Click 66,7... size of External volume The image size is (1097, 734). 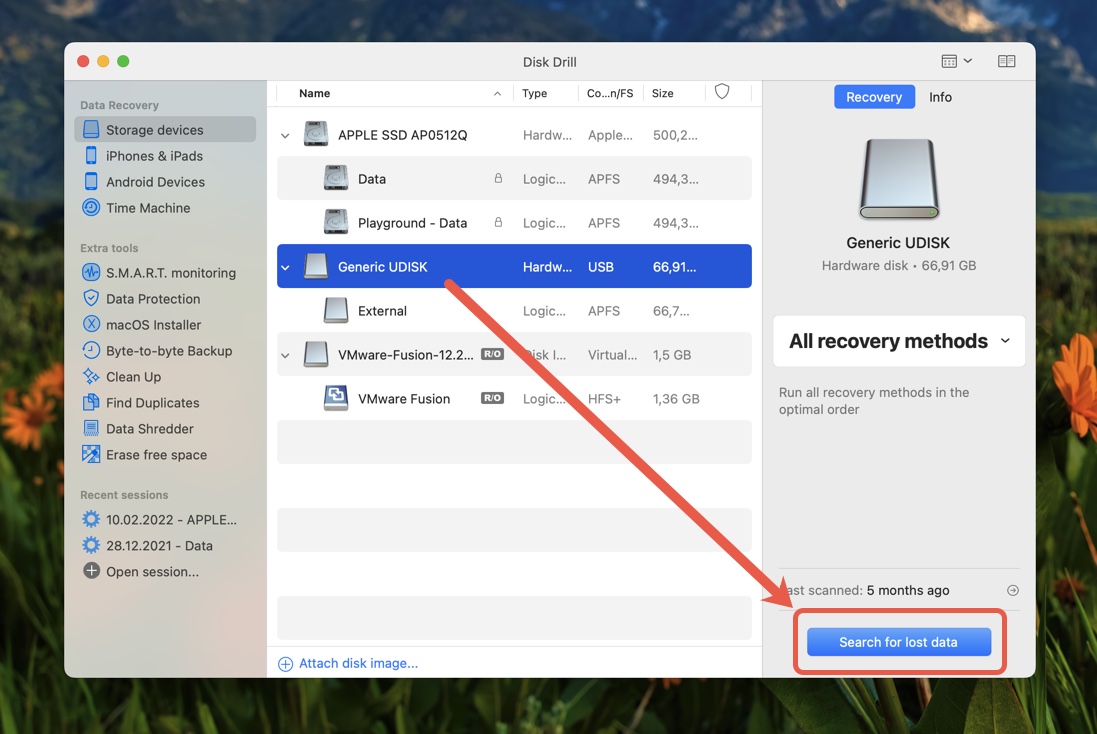point(670,311)
